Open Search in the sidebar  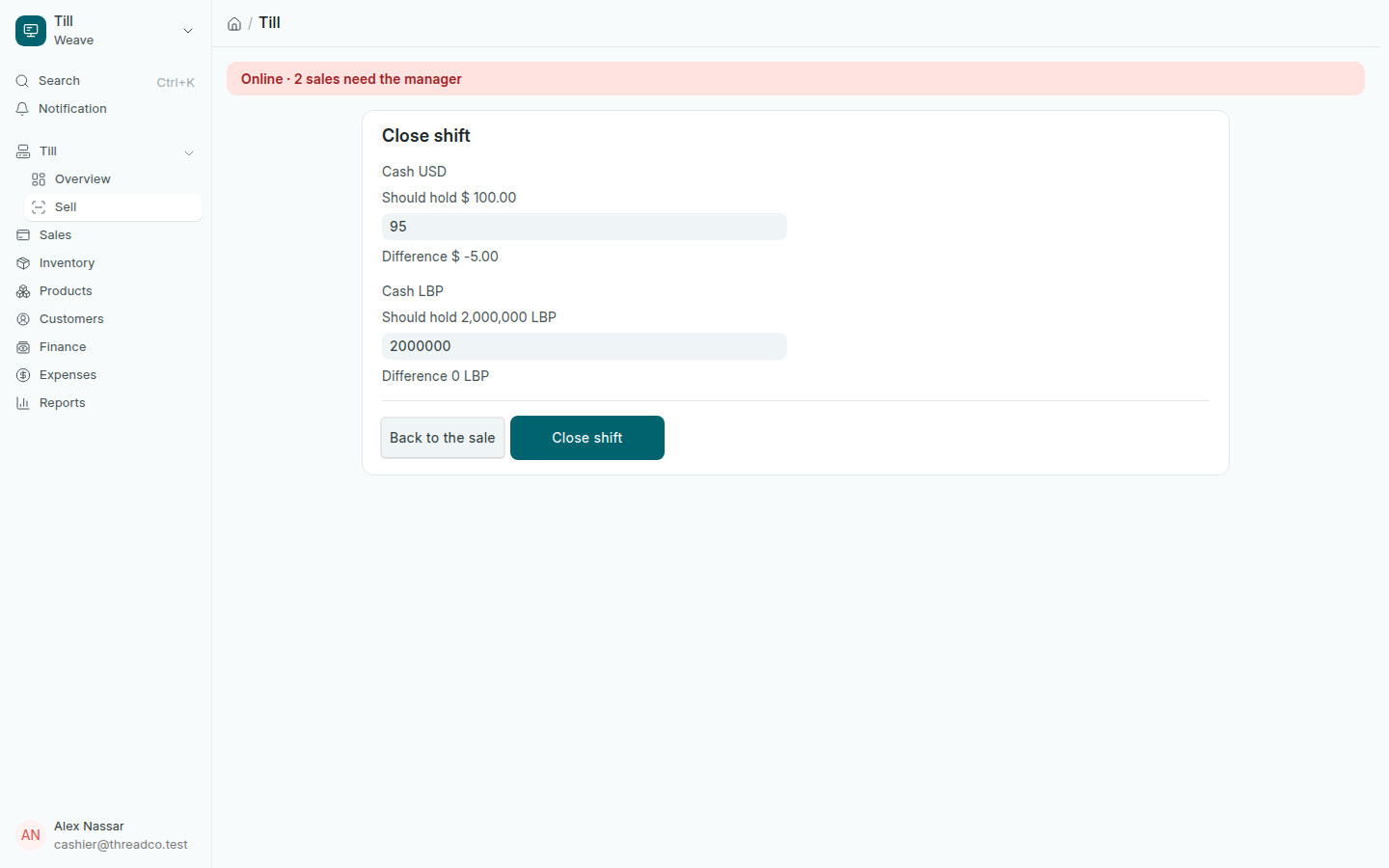pyautogui.click(x=105, y=81)
